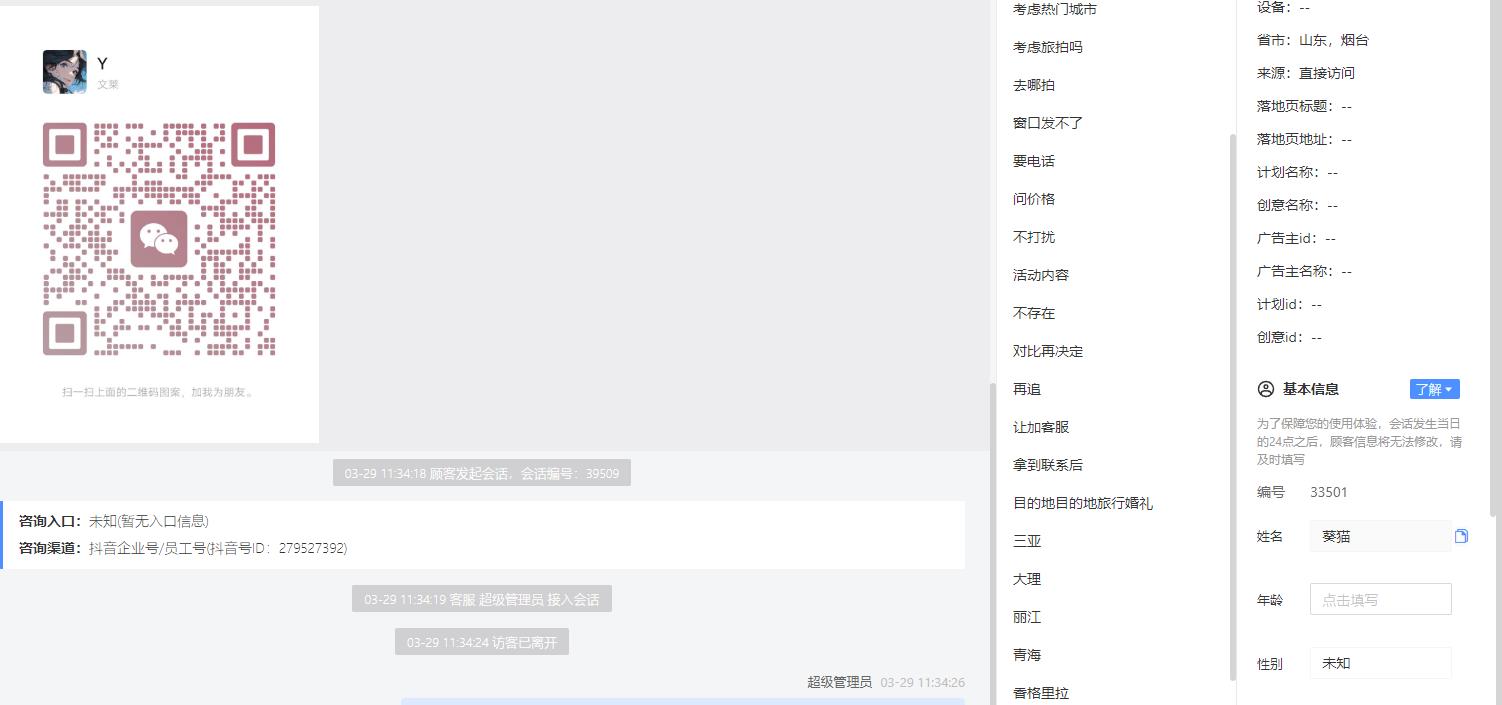Image resolution: width=1502 pixels, height=705 pixels.
Task: Select quick reply 问价格
Action: (1034, 199)
